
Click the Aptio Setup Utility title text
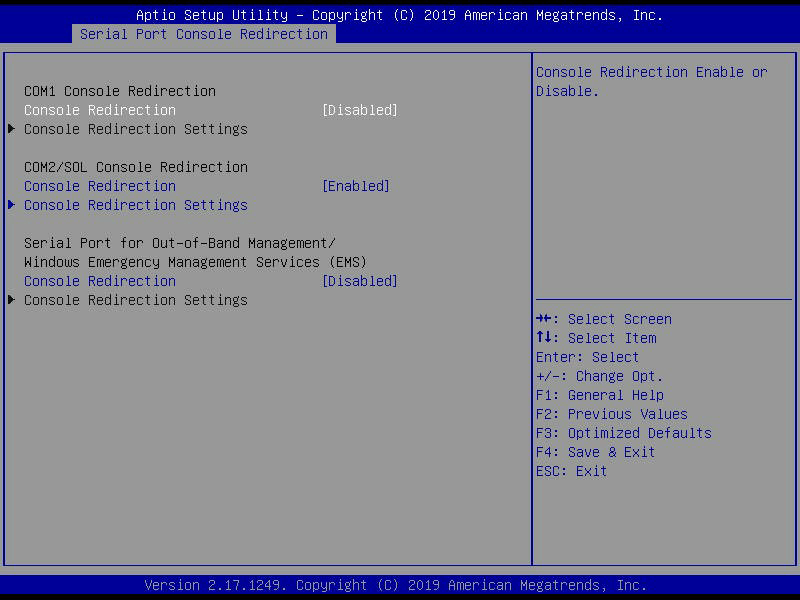399,15
